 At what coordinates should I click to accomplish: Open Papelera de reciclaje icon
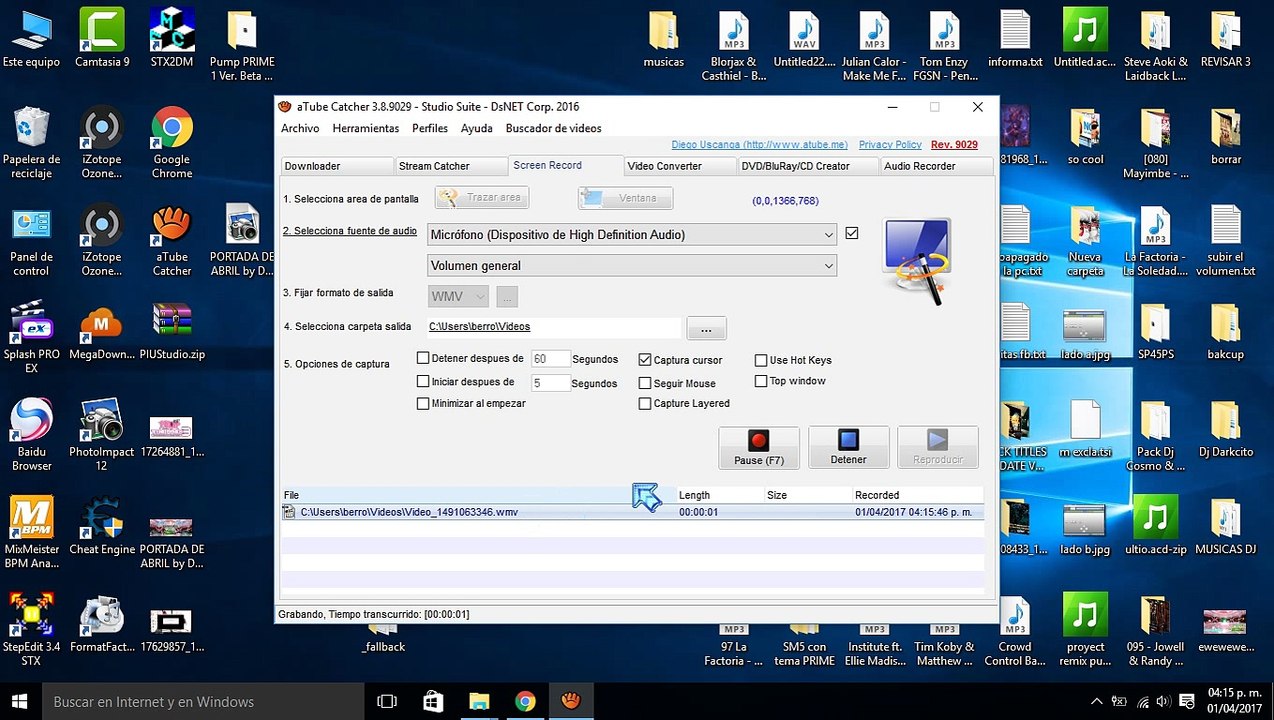[32, 143]
